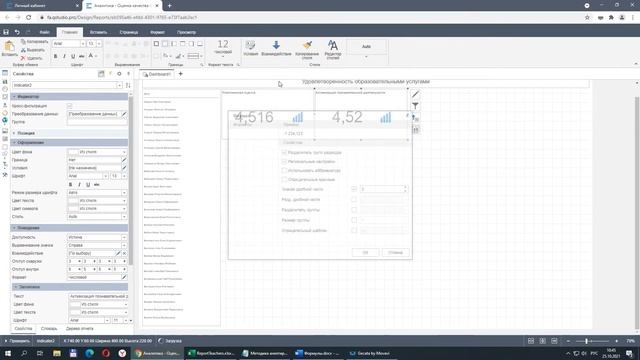Click pencil icon for Преобразование данных property
The width and height of the screenshot is (640, 360).
pyautogui.click(x=124, y=114)
